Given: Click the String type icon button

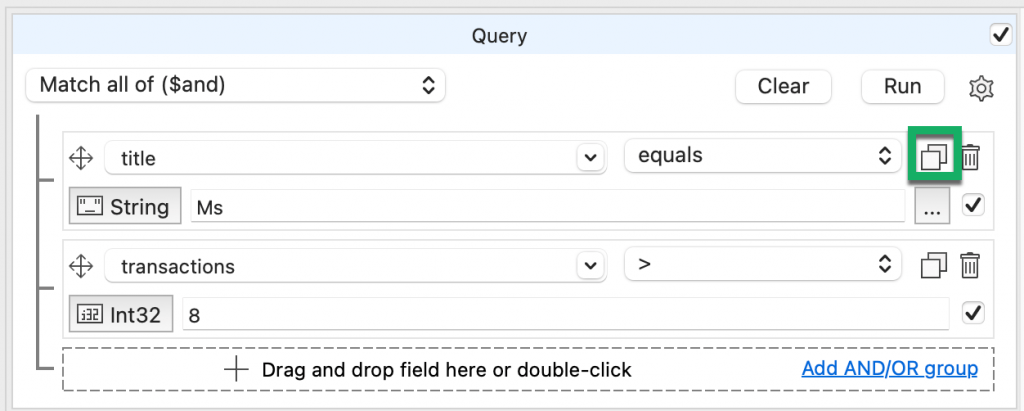Looking at the screenshot, I should tap(126, 207).
